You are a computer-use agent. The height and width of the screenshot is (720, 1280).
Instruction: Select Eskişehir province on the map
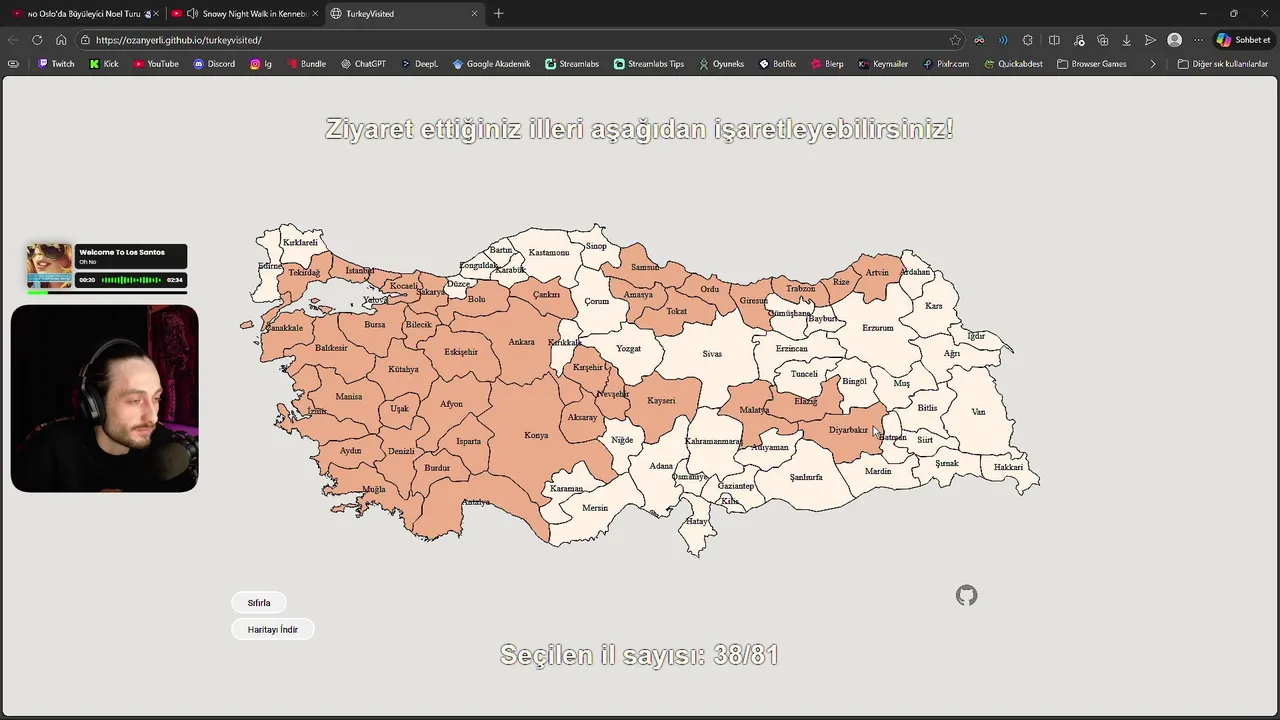tap(461, 352)
